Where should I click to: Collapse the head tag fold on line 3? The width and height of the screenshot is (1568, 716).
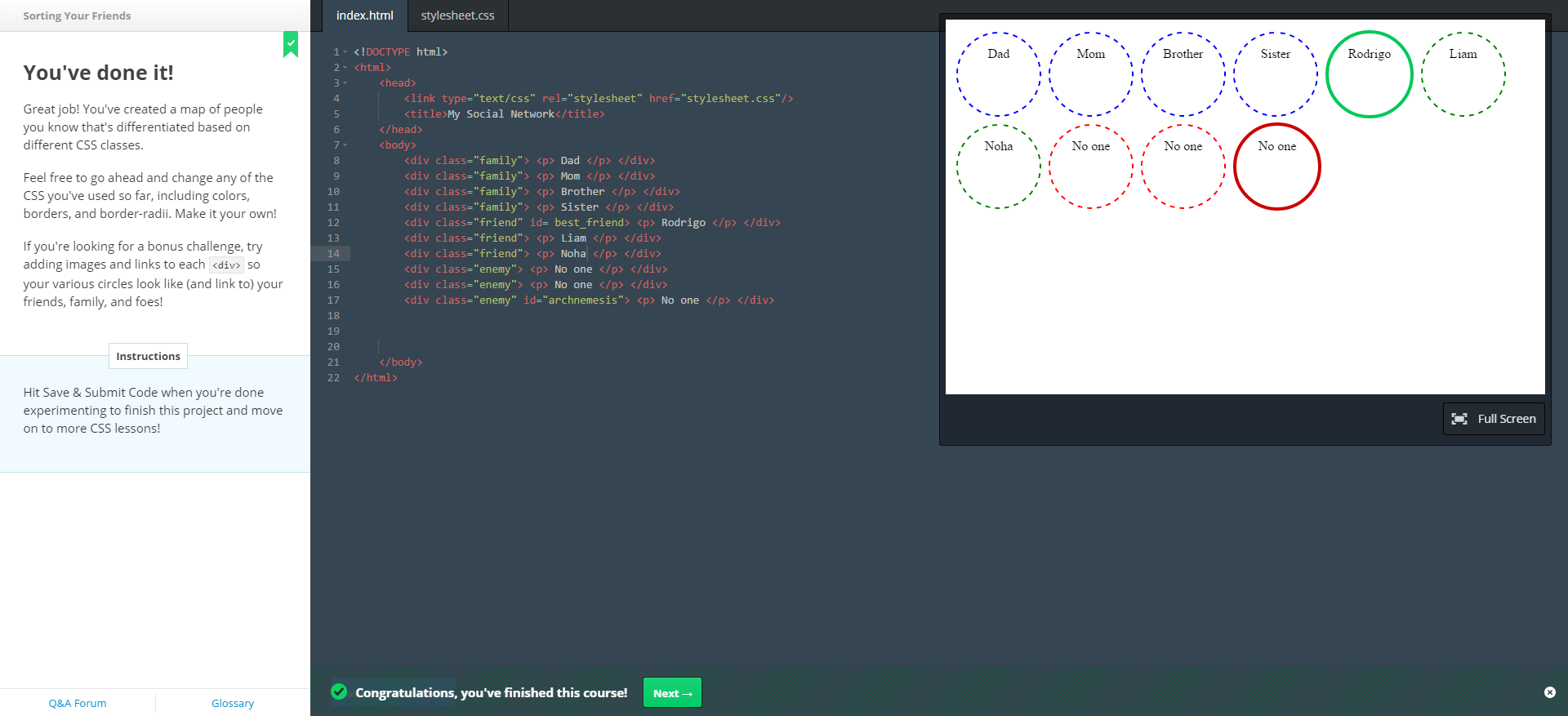(345, 83)
